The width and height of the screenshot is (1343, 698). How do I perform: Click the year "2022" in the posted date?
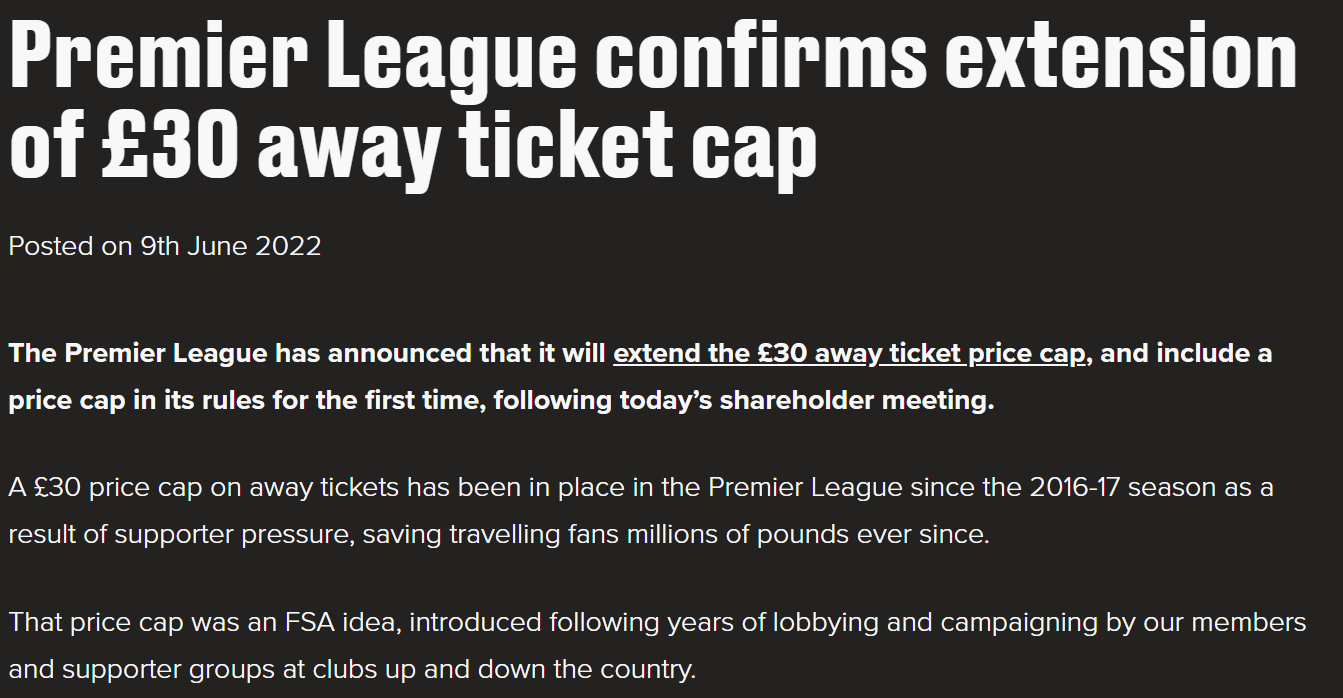pyautogui.click(x=288, y=246)
